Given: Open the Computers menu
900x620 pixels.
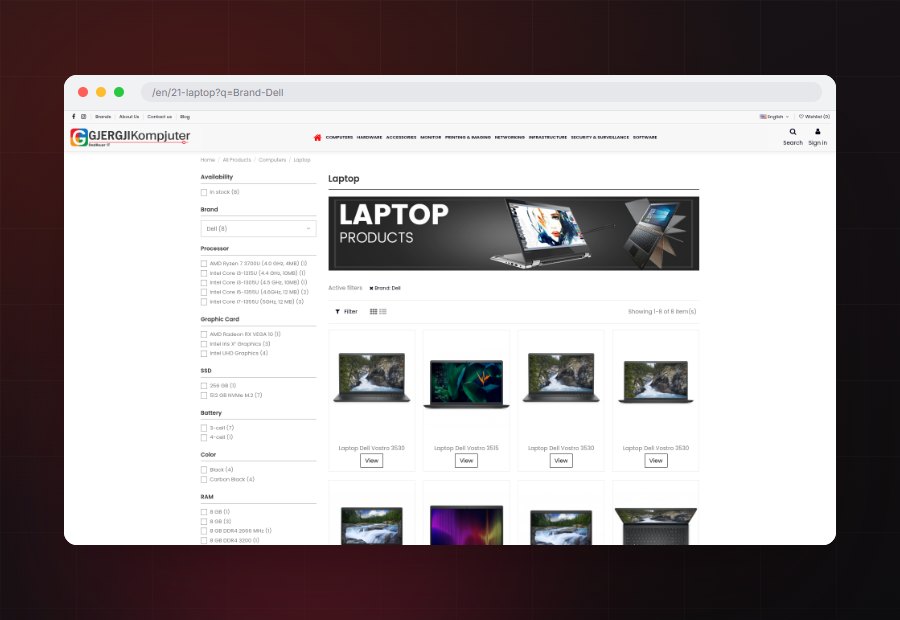Looking at the screenshot, I should 339,138.
